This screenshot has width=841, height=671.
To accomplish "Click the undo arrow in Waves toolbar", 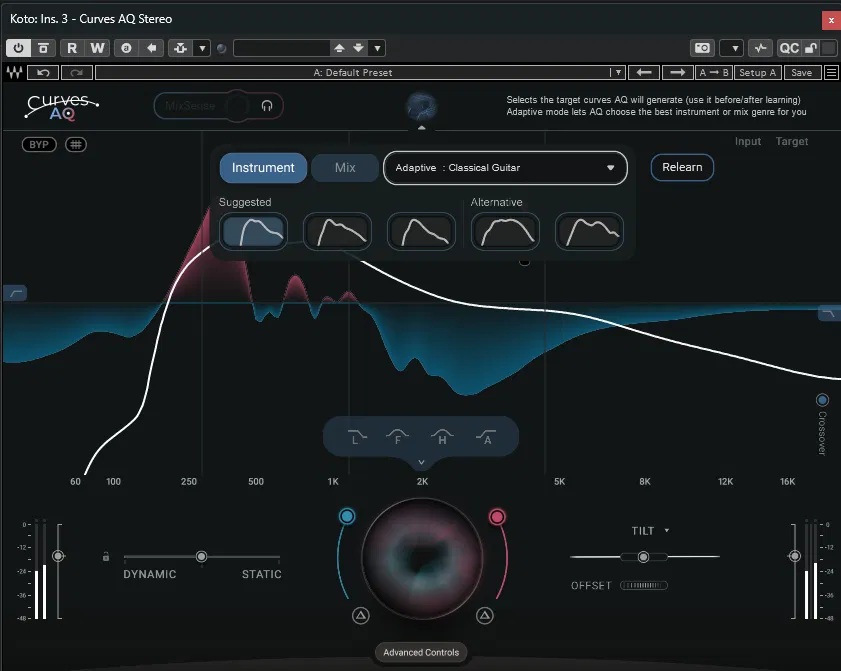I will pyautogui.click(x=43, y=72).
